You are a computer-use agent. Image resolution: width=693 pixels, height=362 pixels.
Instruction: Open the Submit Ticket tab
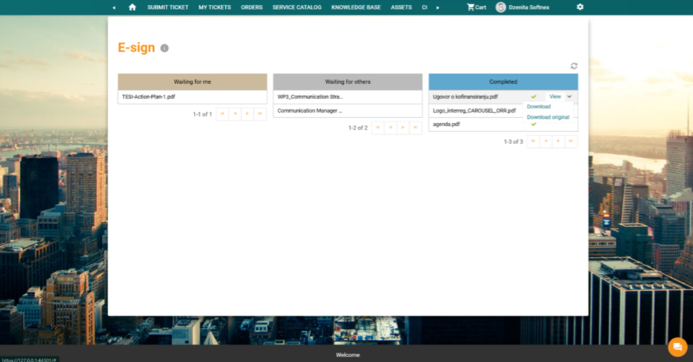(x=168, y=7)
